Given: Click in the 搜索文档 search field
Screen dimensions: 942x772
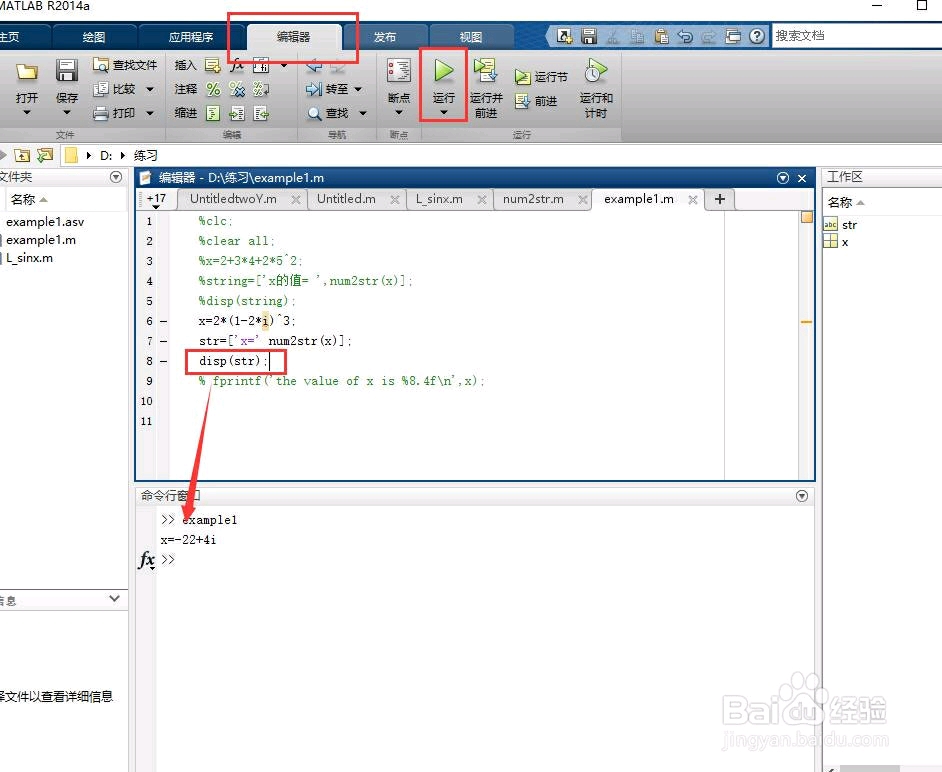Looking at the screenshot, I should coord(857,35).
